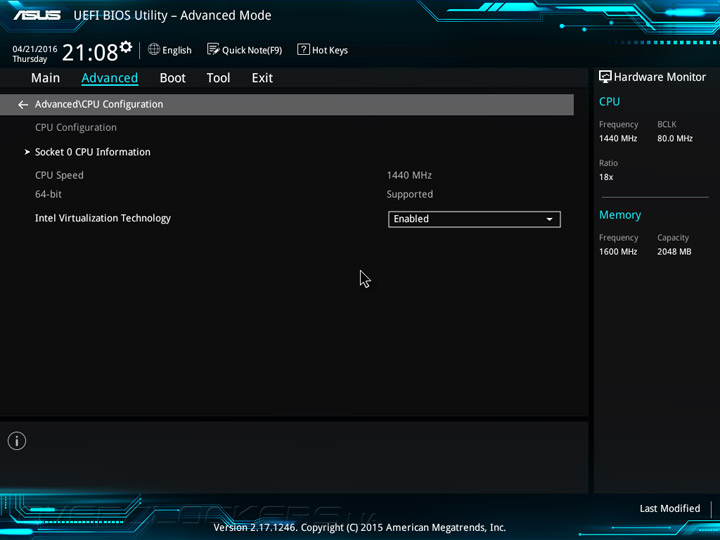
Task: Open the Hot Keys label
Action: click(x=330, y=50)
